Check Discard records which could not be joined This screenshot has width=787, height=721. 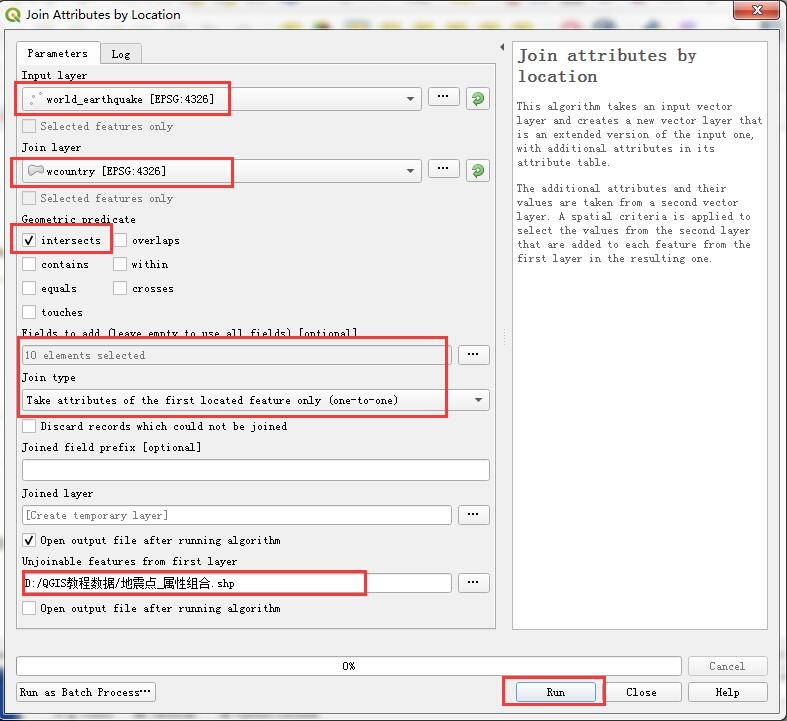(x=29, y=426)
